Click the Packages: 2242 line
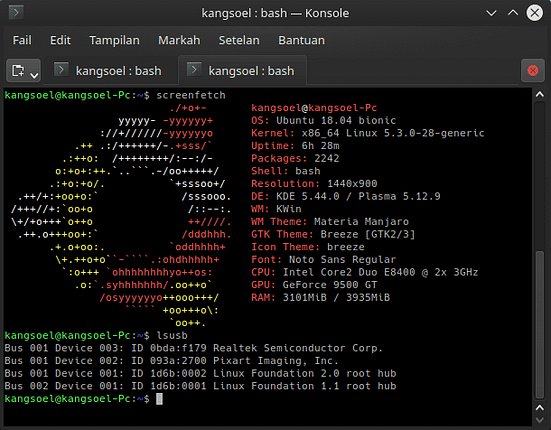The width and height of the screenshot is (551, 430). pos(295,158)
